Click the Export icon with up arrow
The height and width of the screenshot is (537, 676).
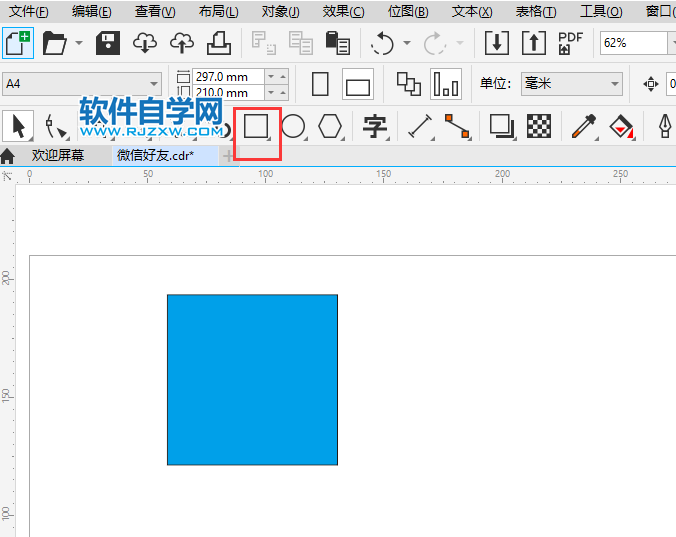(x=534, y=43)
